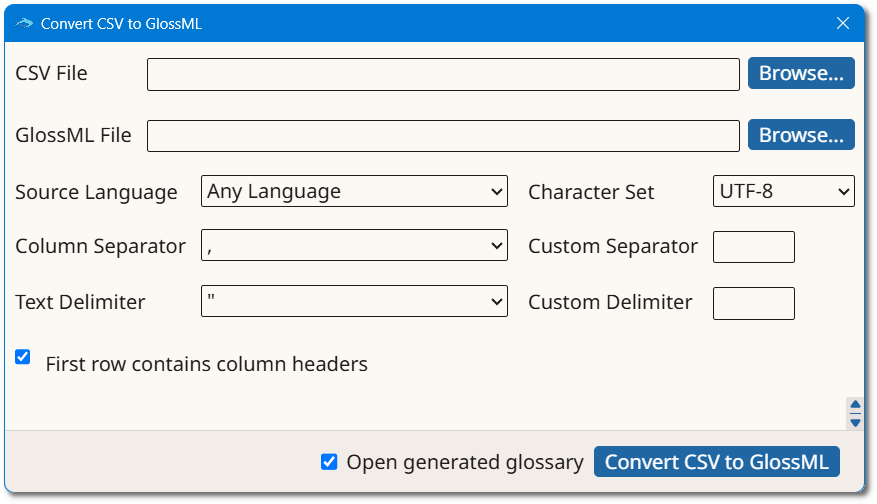Click the First row contains column headers text

(x=206, y=364)
